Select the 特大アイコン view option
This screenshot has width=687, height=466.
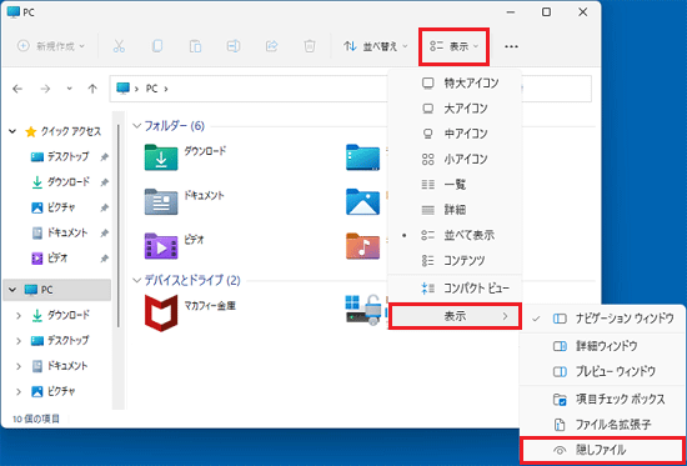[455, 83]
